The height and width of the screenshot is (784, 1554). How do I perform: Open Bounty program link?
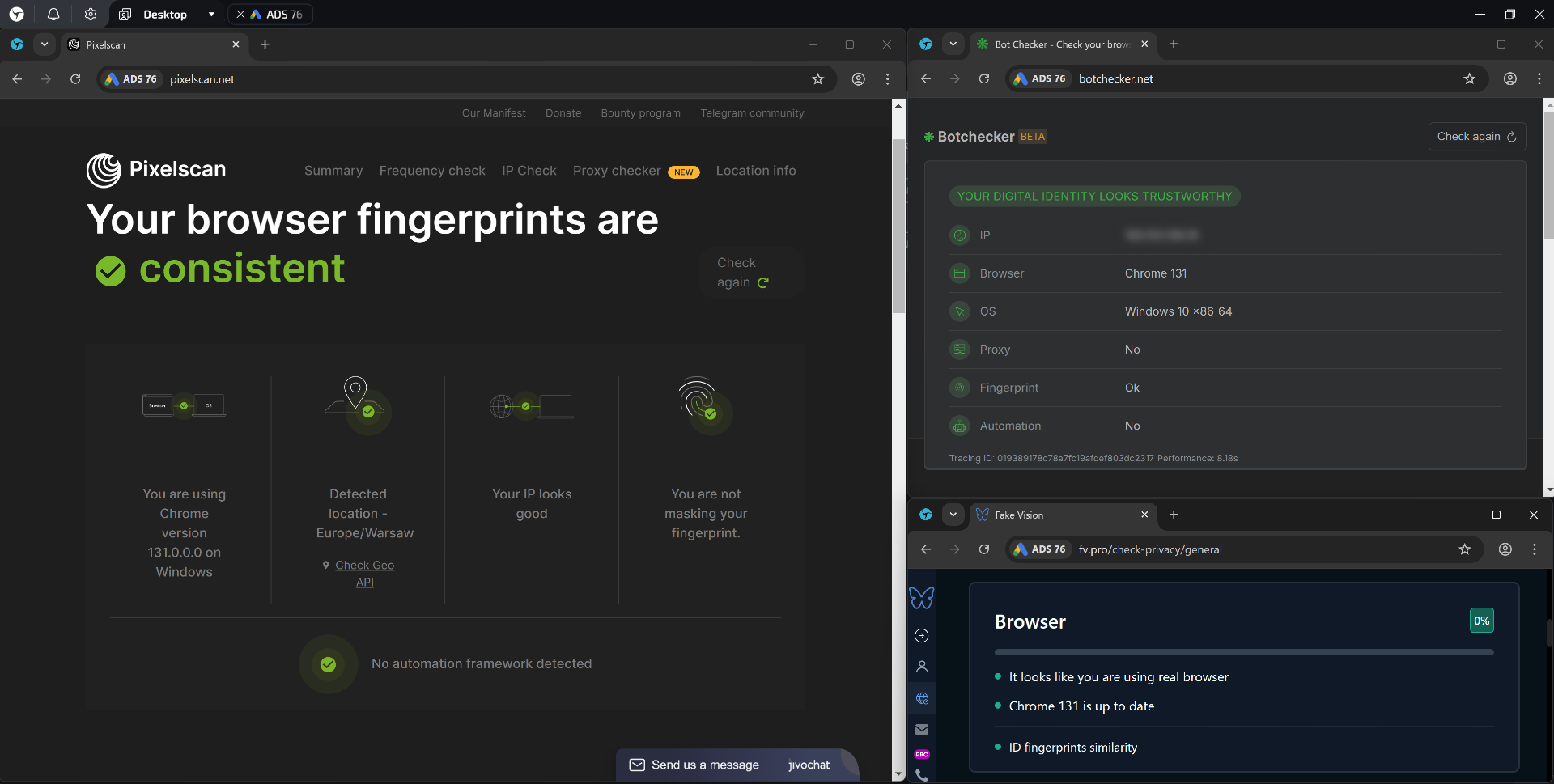coord(640,113)
